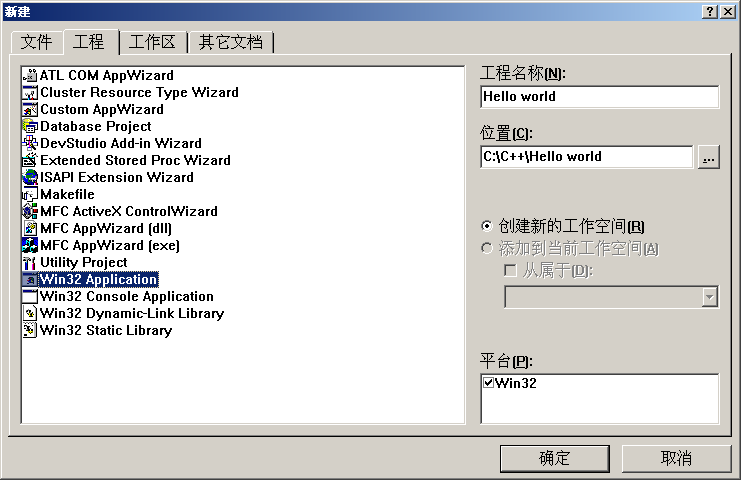Switch to the 工作区 tab

153,43
